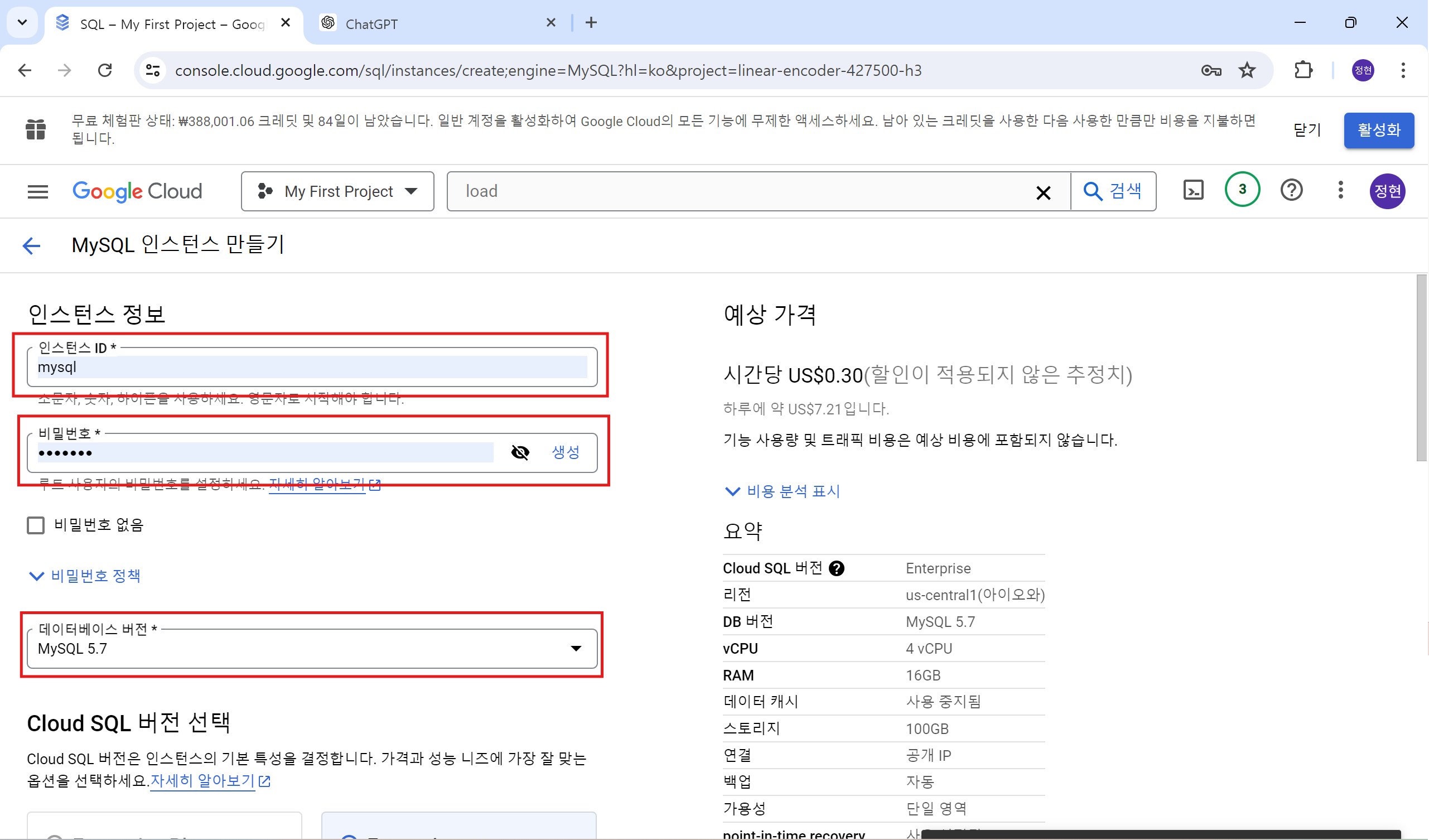Click the 활성화 activate button
1429x840 pixels.
pos(1379,130)
